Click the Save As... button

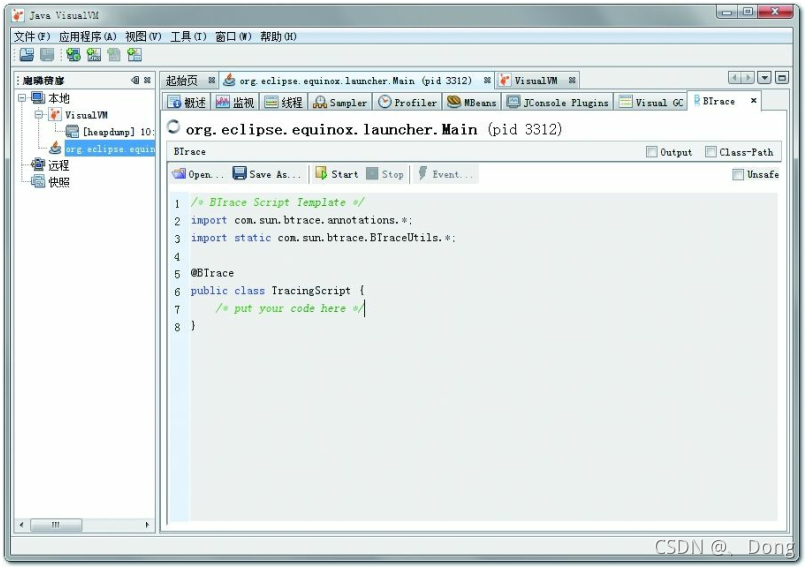coord(267,174)
